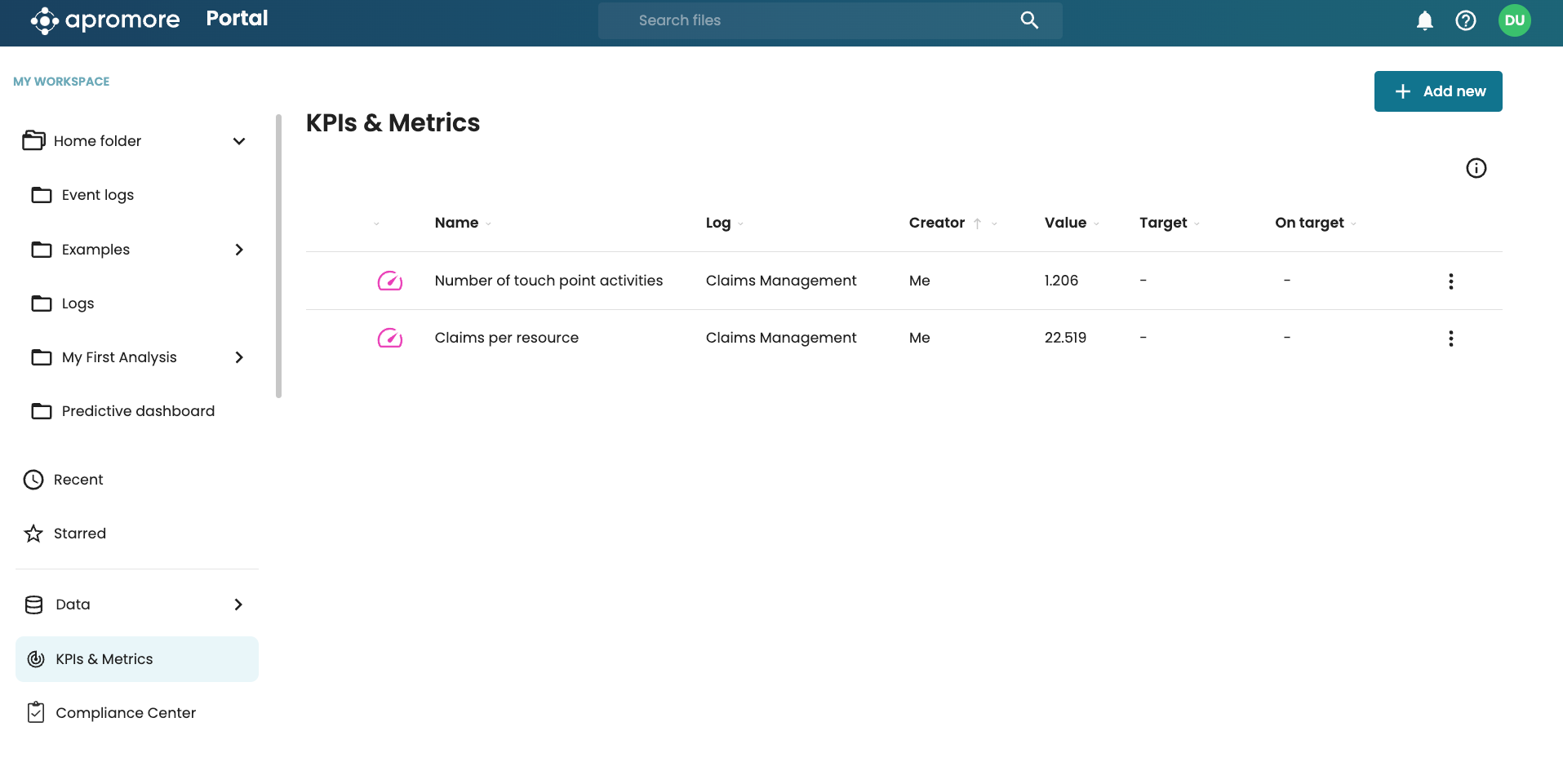Expand the My First Analysis folder
Screen dimensions: 1563x784
[239, 357]
